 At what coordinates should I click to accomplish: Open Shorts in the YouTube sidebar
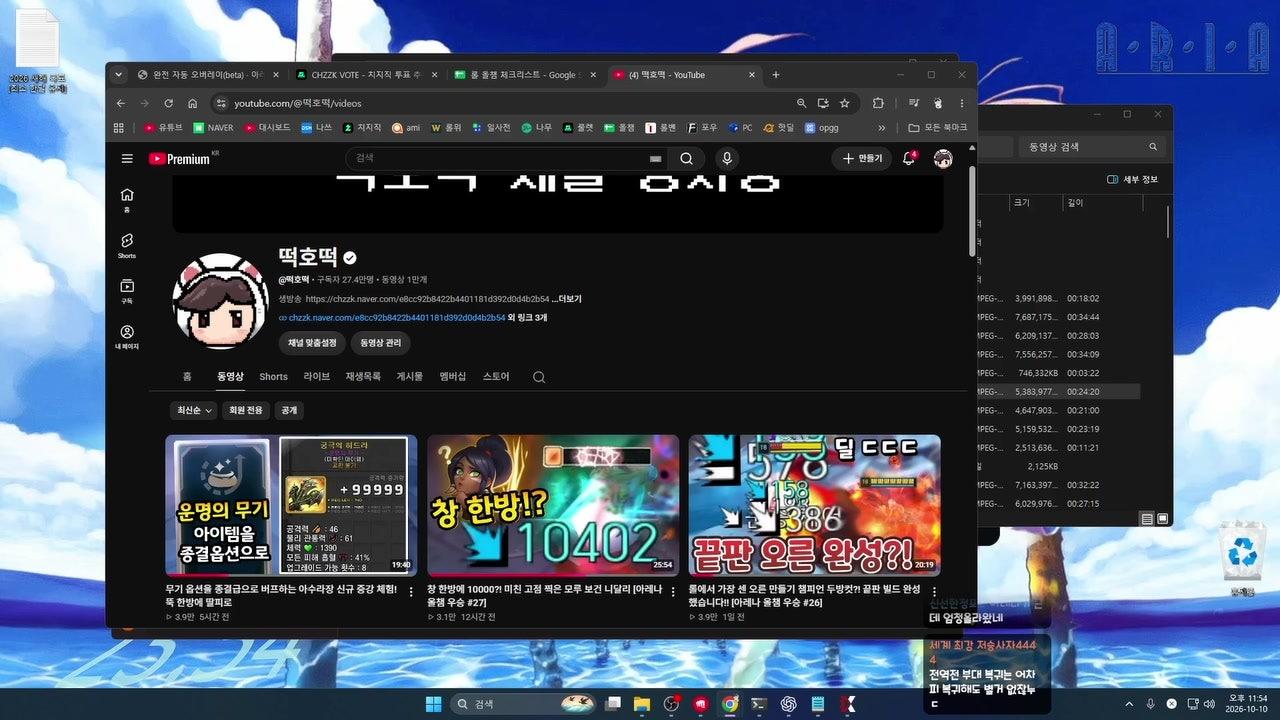(x=127, y=245)
